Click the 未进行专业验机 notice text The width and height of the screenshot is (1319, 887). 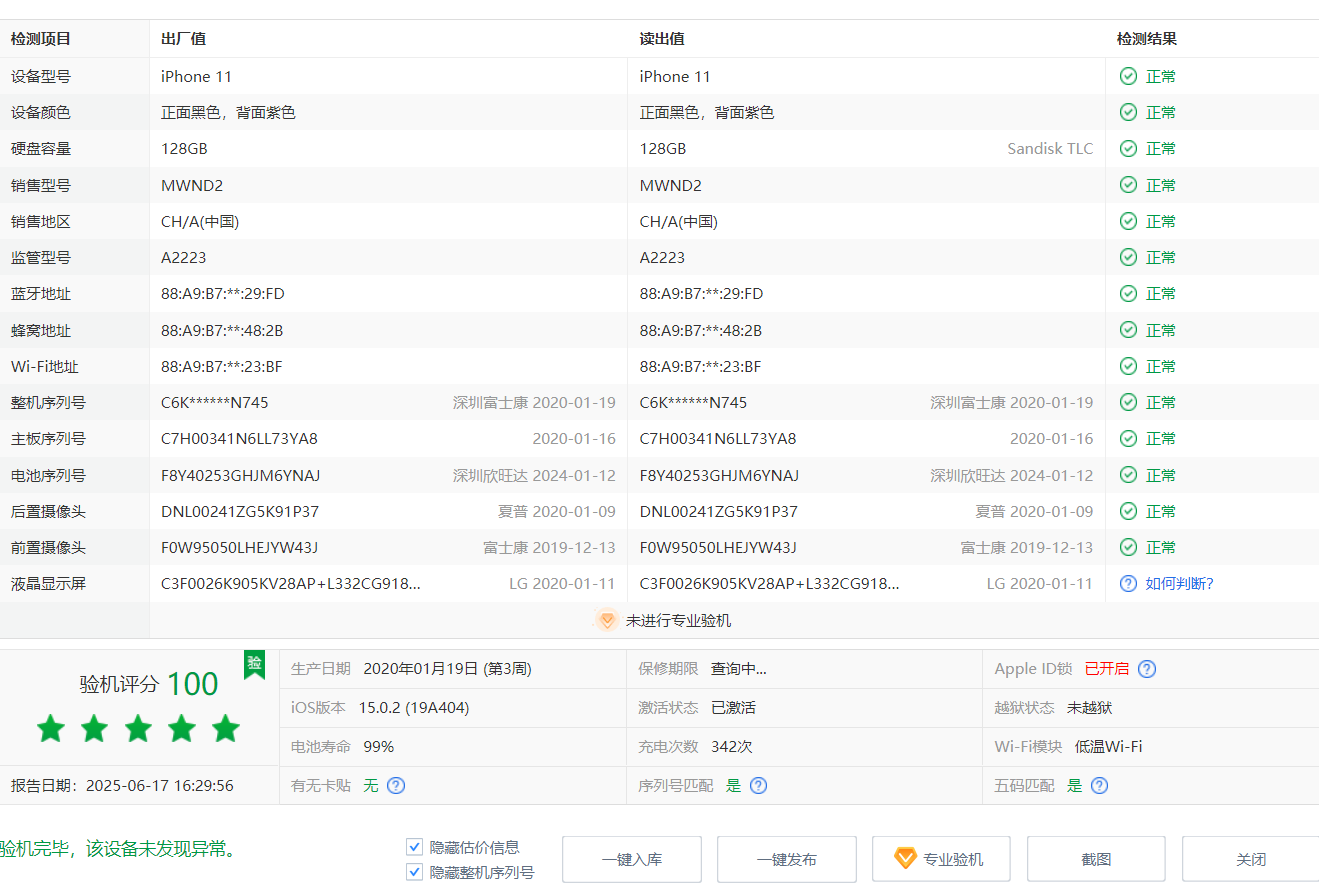click(x=678, y=620)
